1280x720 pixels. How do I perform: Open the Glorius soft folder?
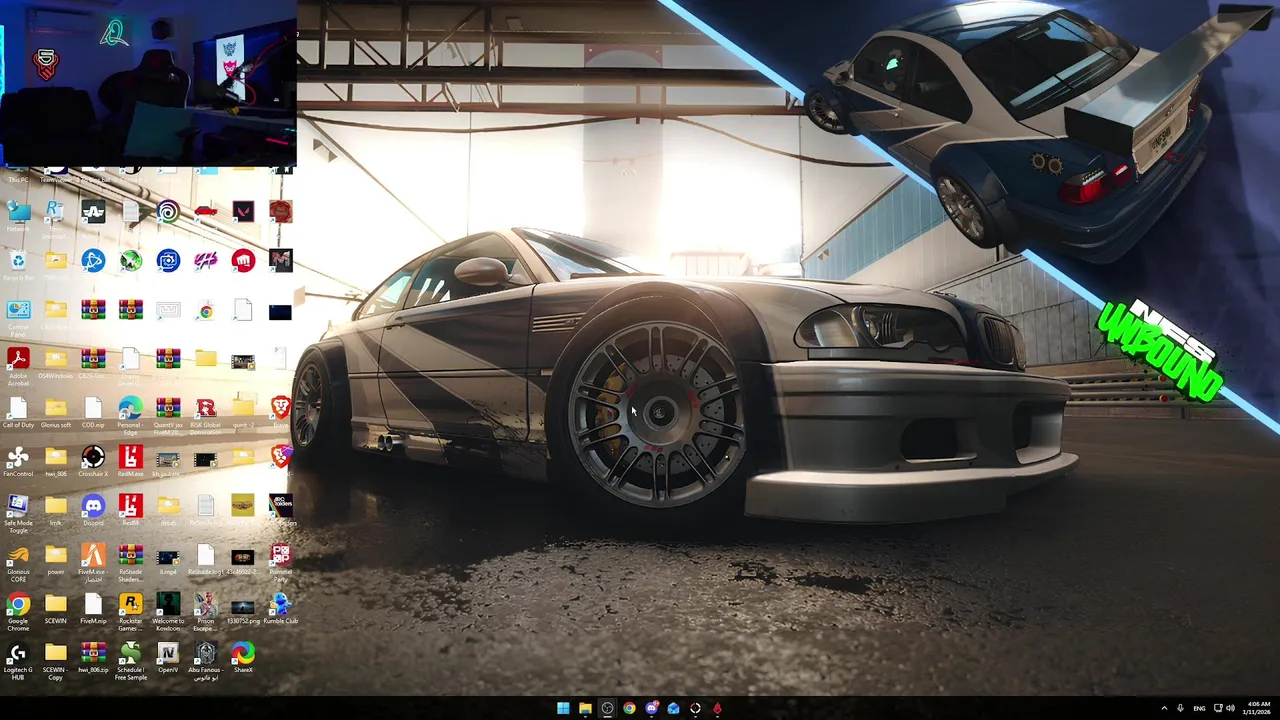point(56,412)
